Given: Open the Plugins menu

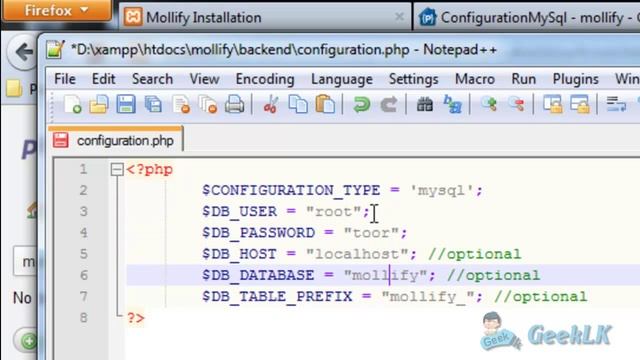Looking at the screenshot, I should click(x=576, y=79).
